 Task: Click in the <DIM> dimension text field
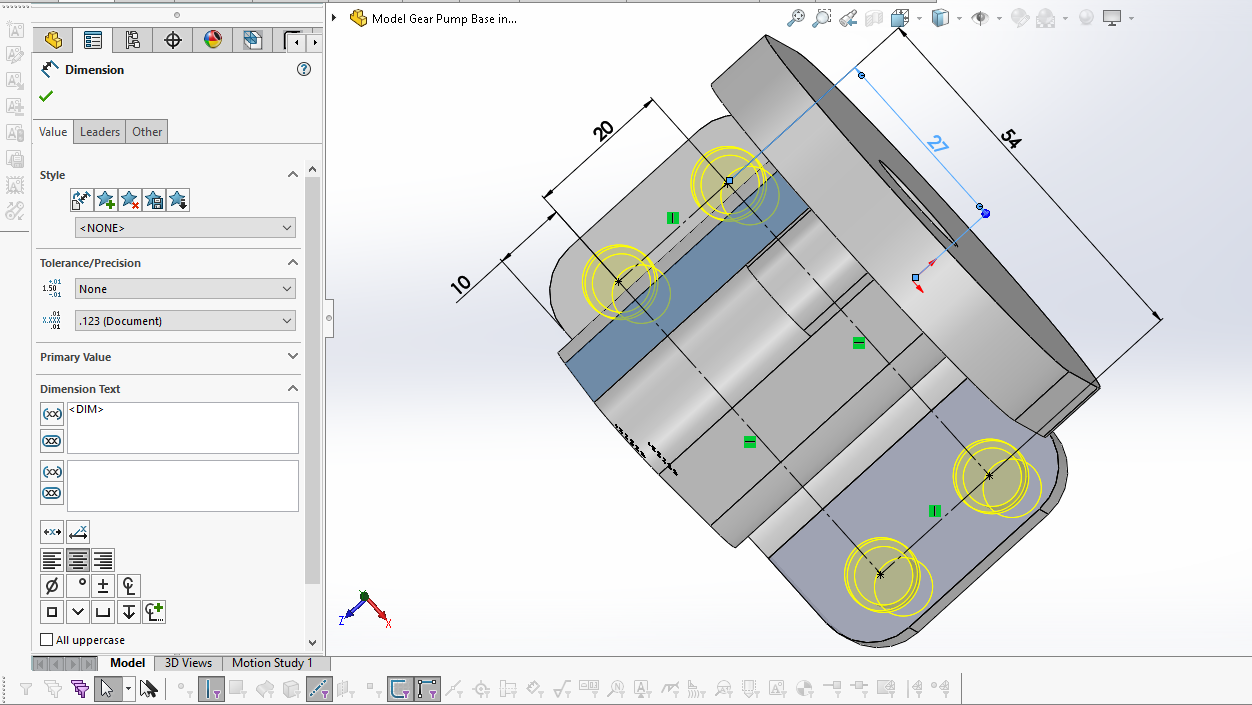182,428
